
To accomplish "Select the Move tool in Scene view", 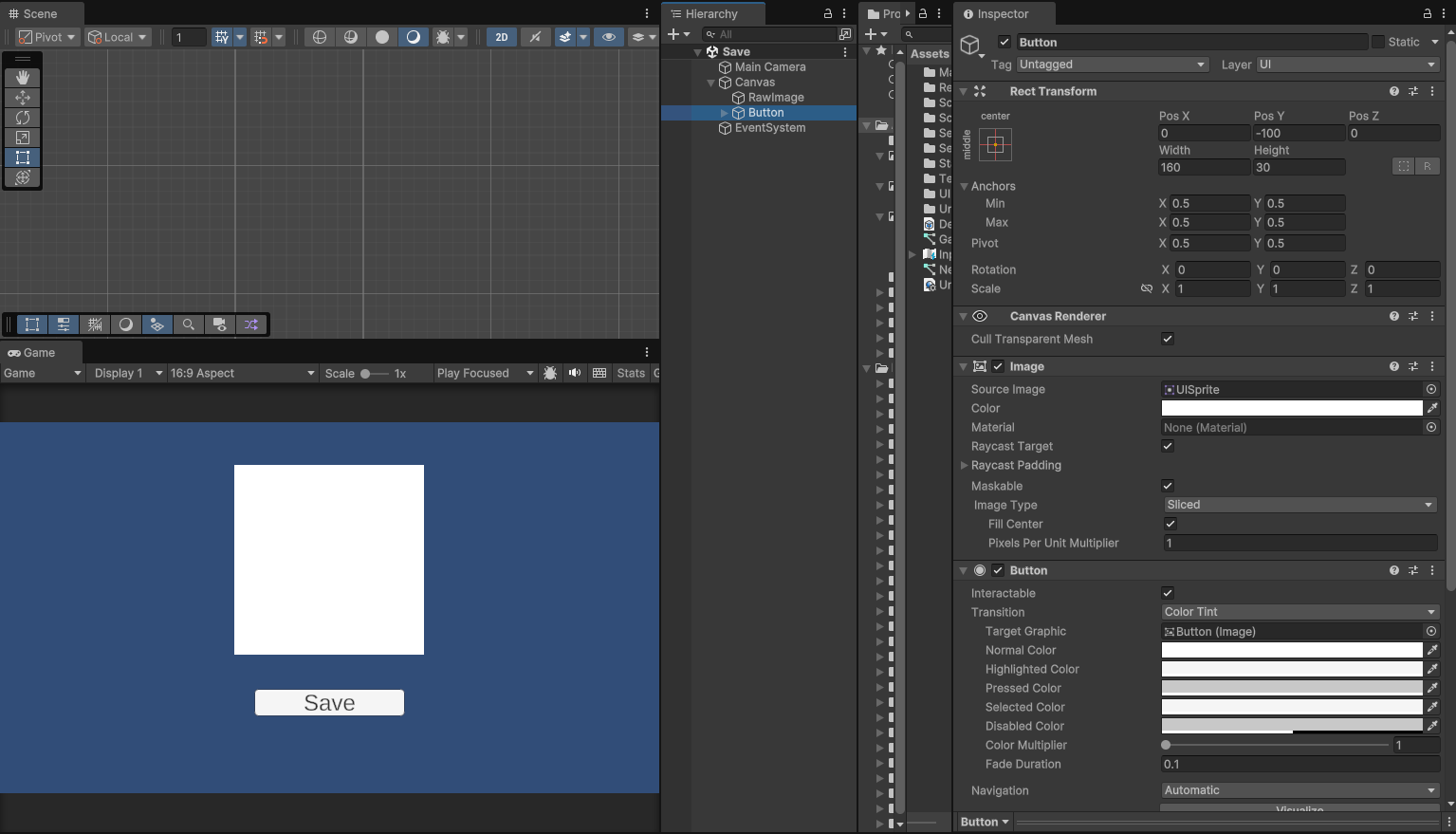I will (23, 98).
